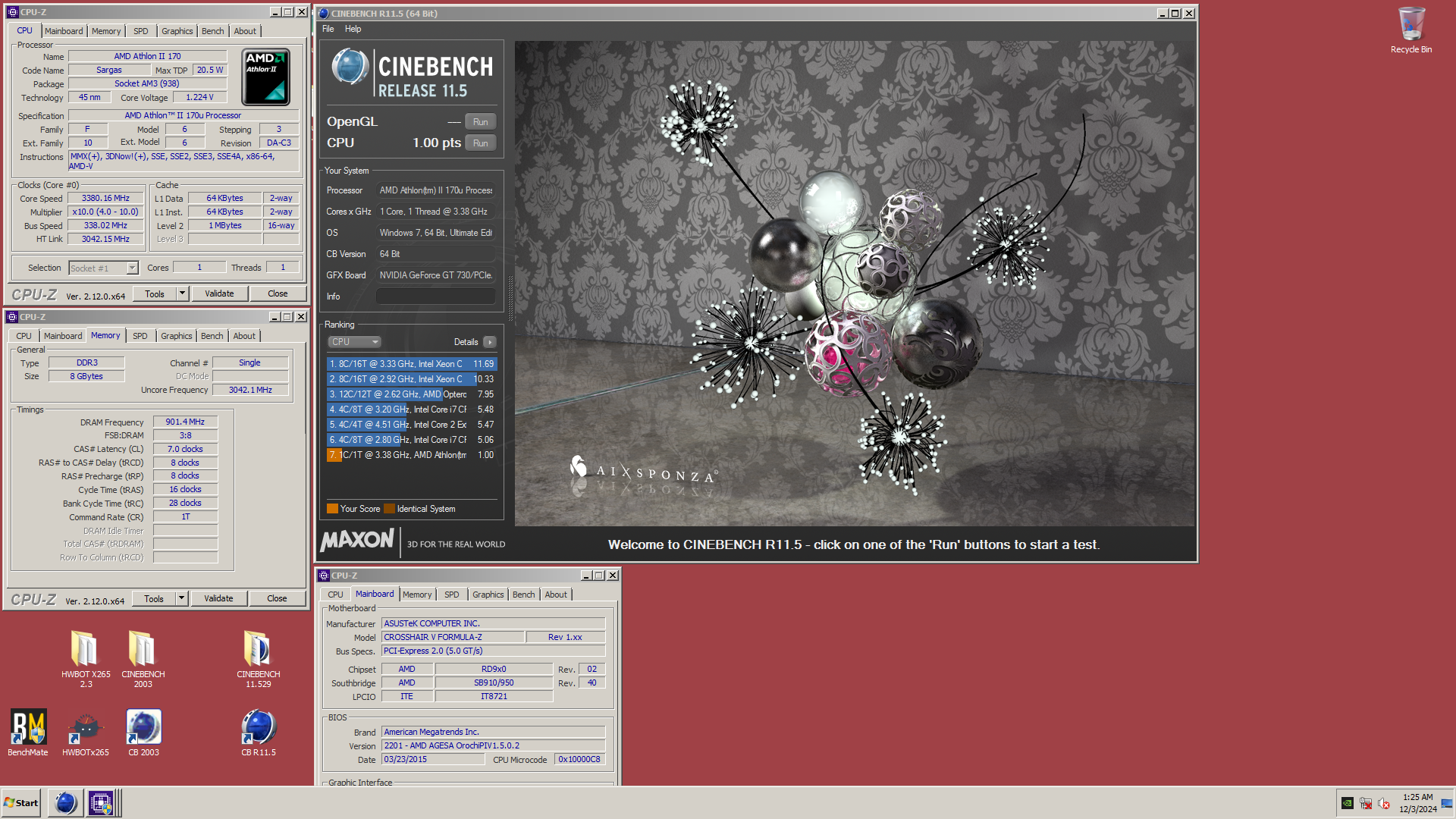Click the top CPU-Z window title icon

pos(12,12)
